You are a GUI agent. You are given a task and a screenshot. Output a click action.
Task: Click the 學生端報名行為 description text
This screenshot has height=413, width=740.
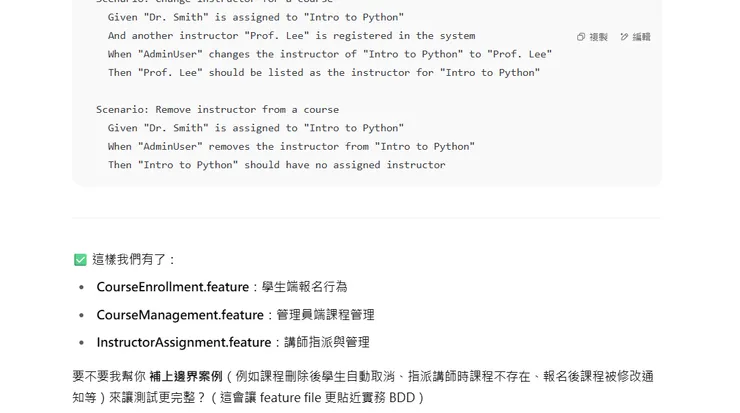[304, 287]
